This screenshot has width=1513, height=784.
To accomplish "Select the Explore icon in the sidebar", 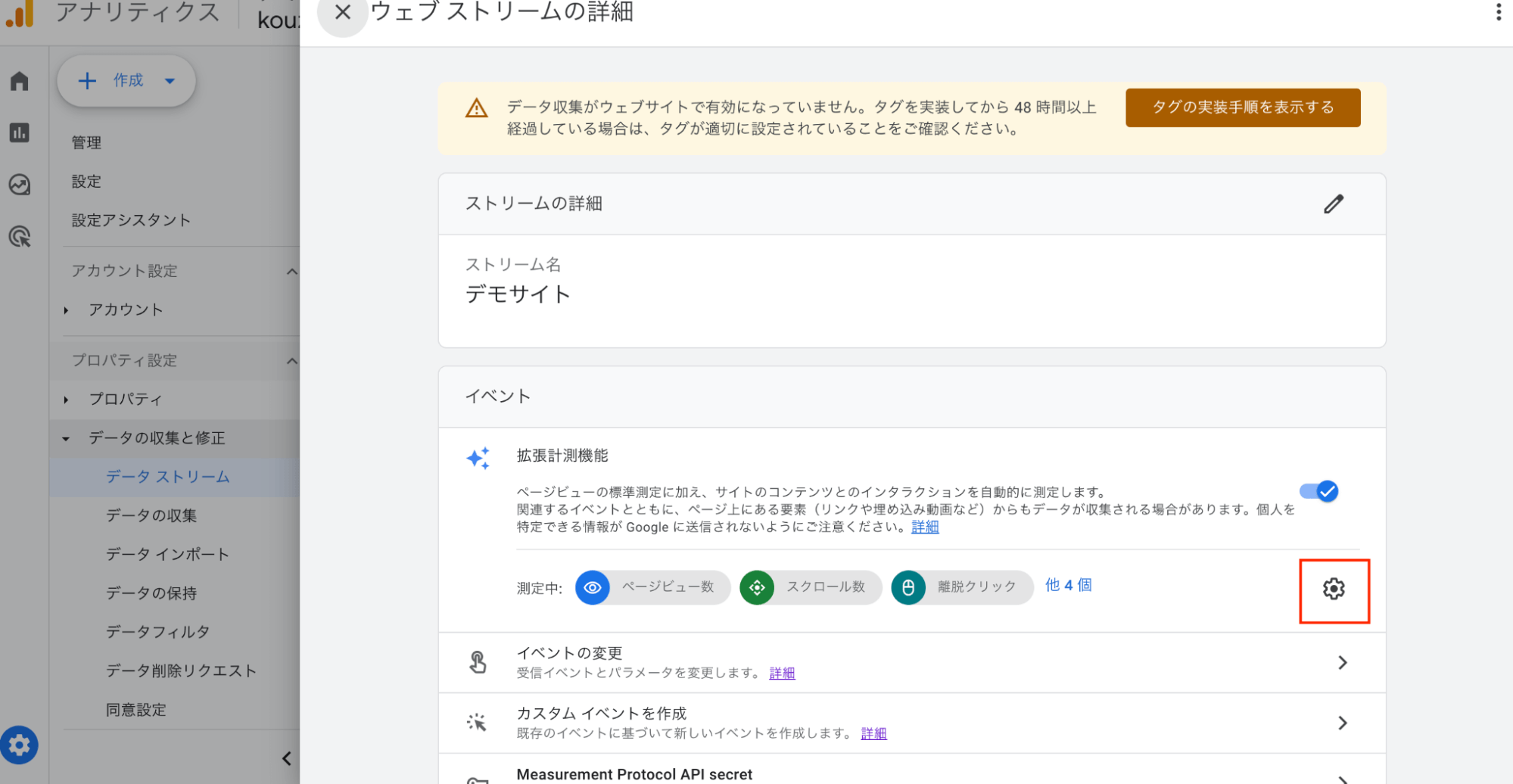I will coord(19,185).
